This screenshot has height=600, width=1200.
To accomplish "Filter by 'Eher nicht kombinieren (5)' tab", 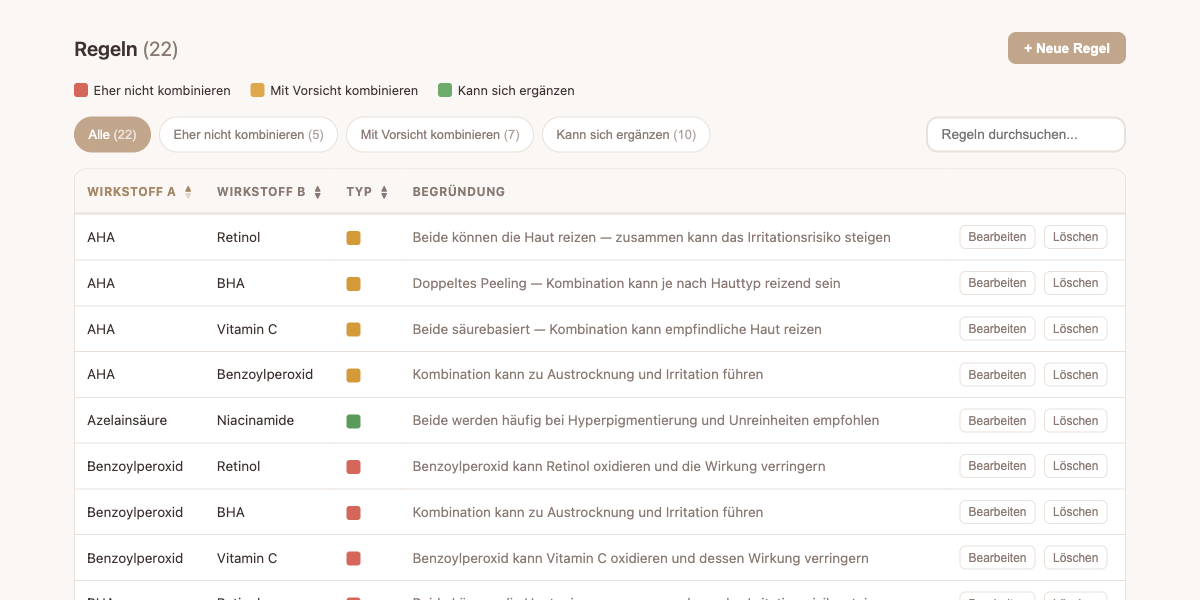I will click(x=248, y=134).
